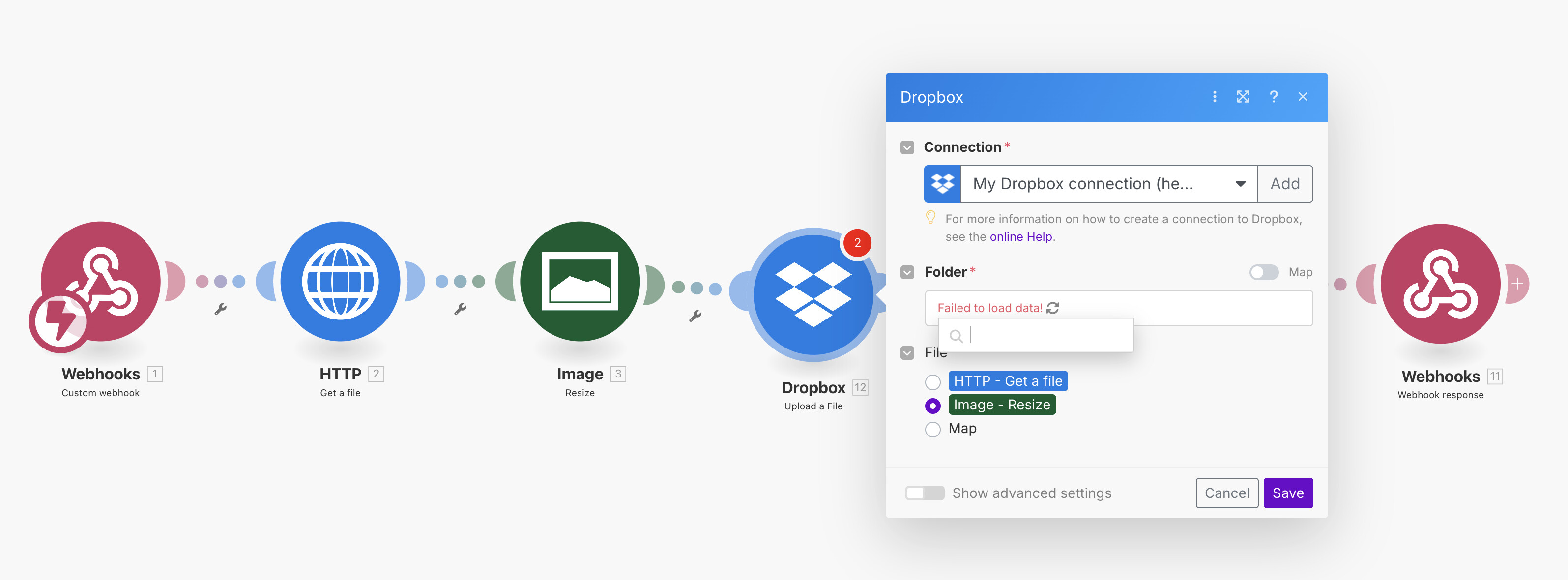Click wrench between Image and Dropbox
Image resolution: width=1568 pixels, height=580 pixels.
click(x=695, y=316)
